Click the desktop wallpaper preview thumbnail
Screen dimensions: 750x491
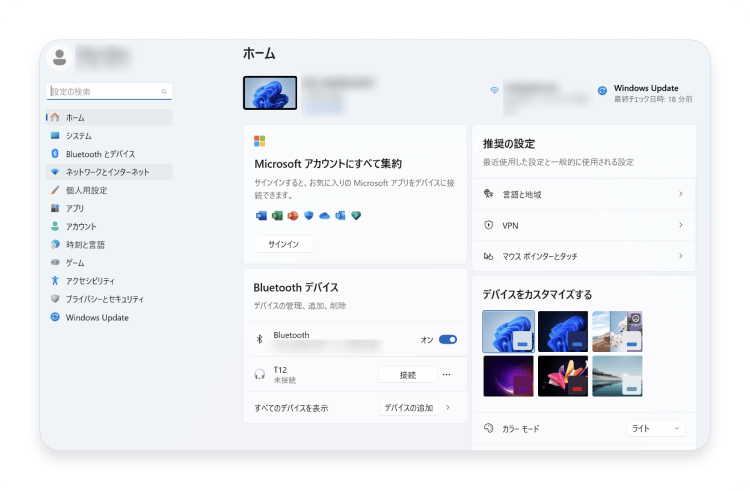(x=270, y=93)
